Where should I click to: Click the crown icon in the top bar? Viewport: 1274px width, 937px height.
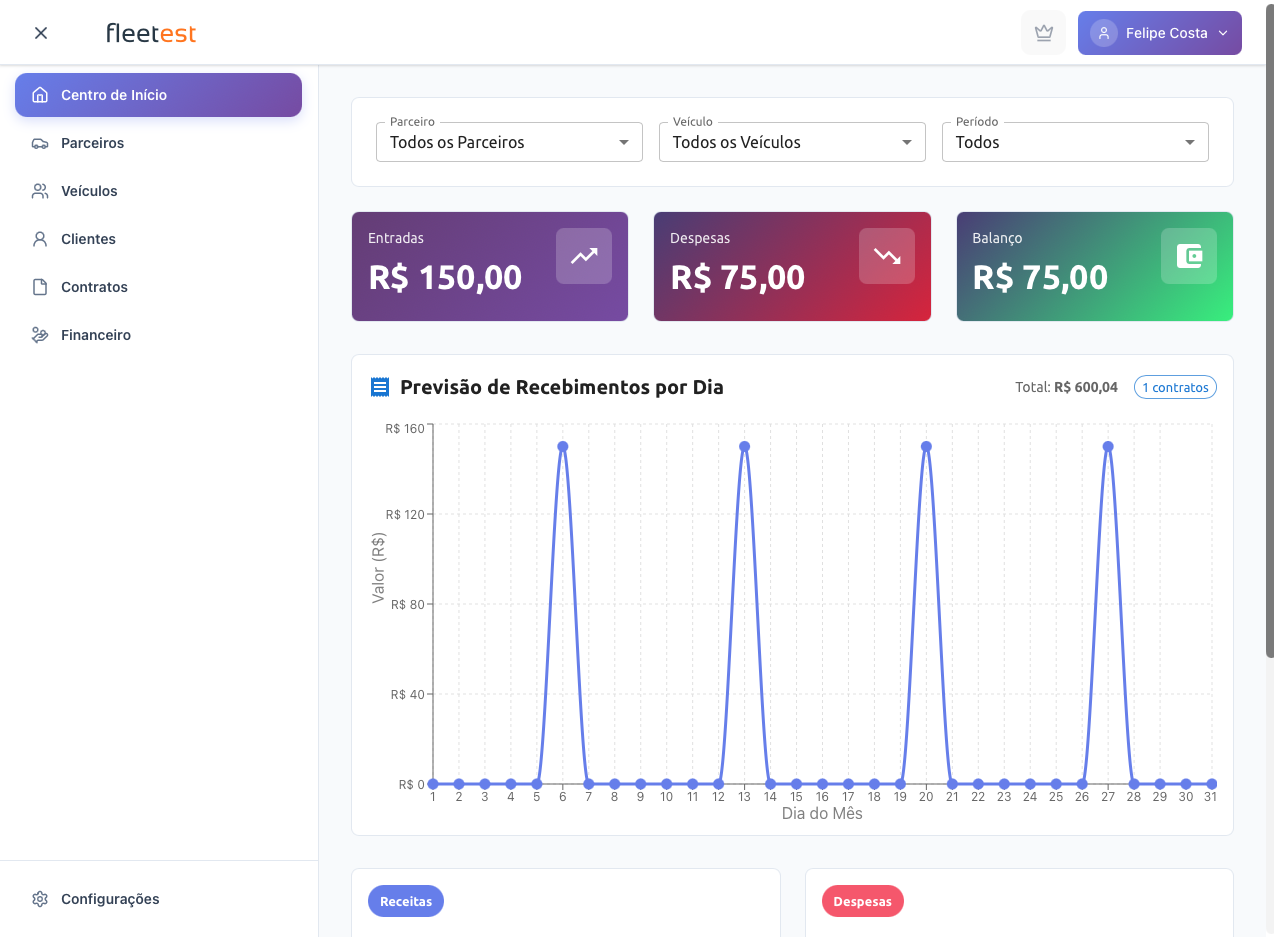click(x=1043, y=32)
